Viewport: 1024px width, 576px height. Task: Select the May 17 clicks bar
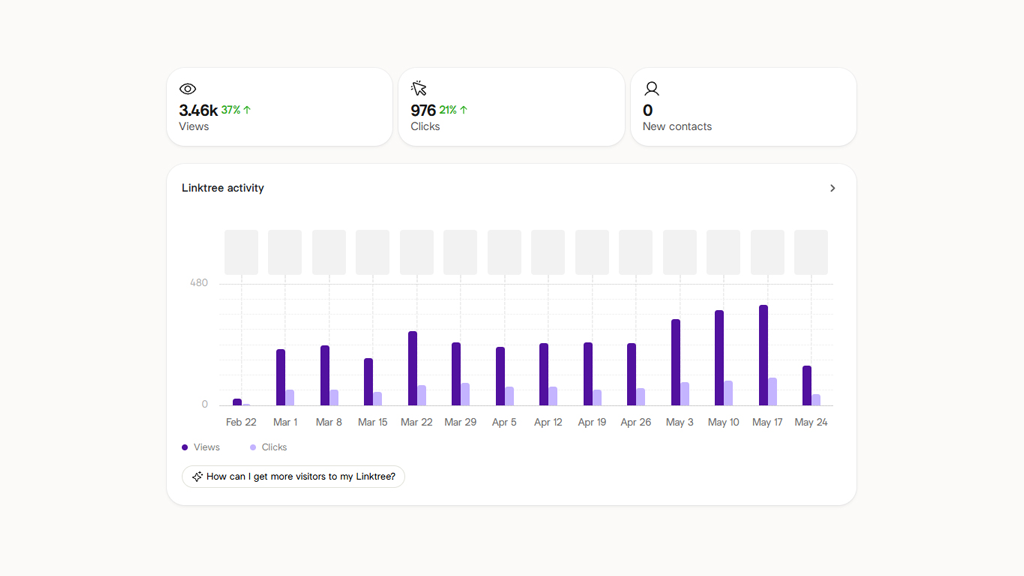pyautogui.click(x=773, y=392)
